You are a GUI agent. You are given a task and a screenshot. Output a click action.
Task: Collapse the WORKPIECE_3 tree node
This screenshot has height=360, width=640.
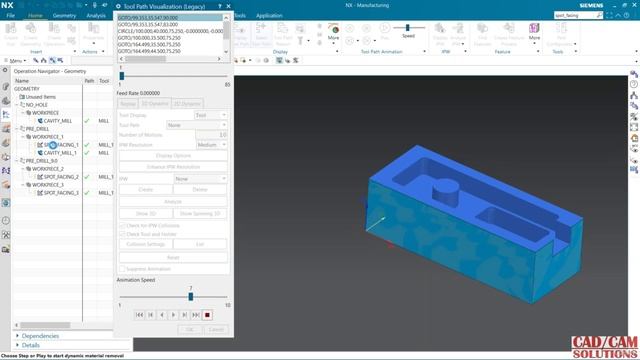(23, 185)
